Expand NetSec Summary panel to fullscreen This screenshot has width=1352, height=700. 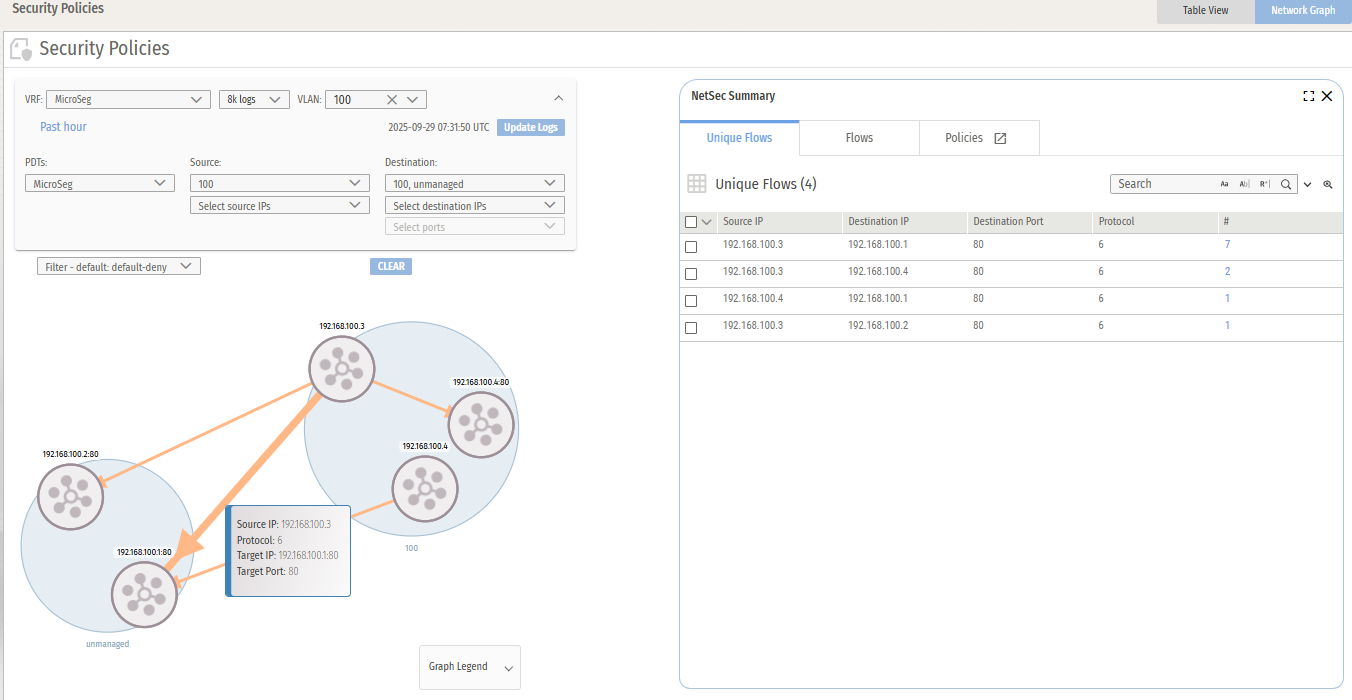[1308, 96]
